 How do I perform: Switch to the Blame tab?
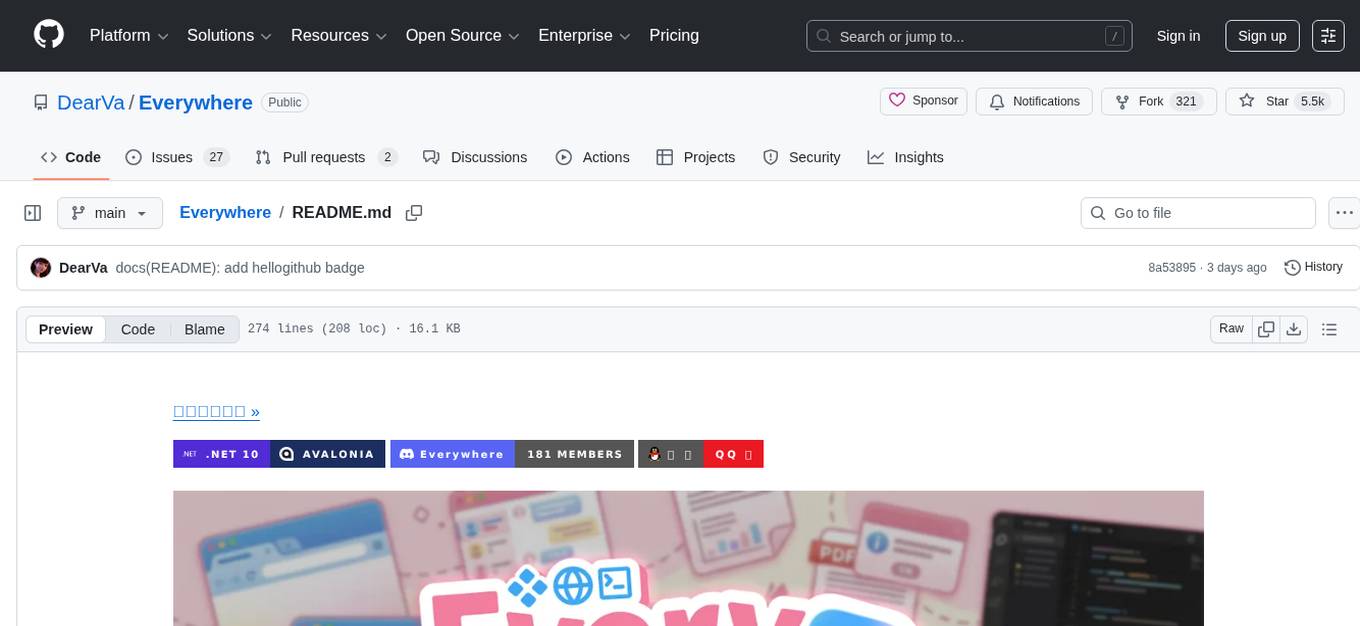click(204, 329)
